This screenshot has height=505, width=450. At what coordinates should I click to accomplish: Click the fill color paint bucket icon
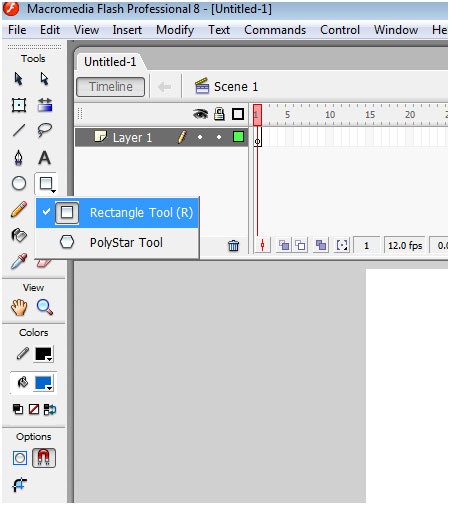[23, 383]
